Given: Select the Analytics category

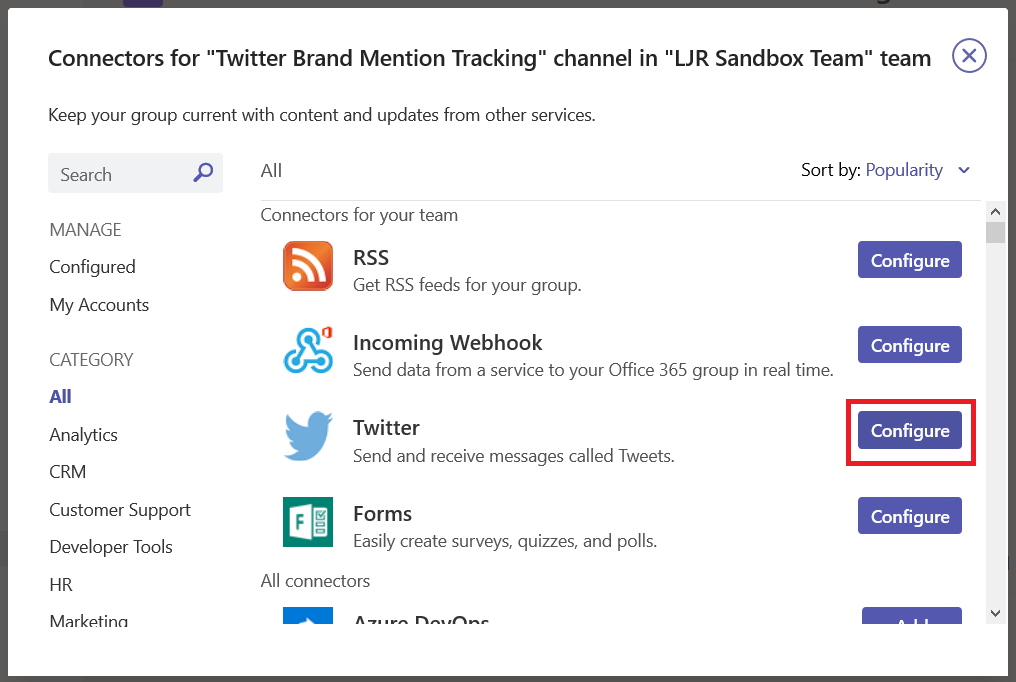Looking at the screenshot, I should (x=84, y=435).
